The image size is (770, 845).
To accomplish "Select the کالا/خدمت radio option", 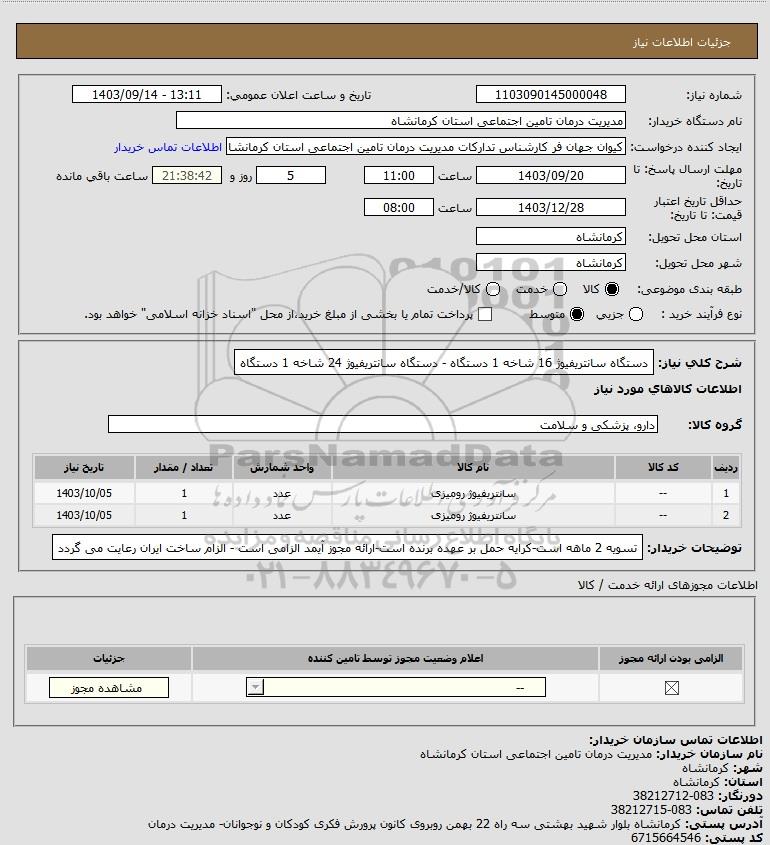I will pyautogui.click(x=492, y=289).
